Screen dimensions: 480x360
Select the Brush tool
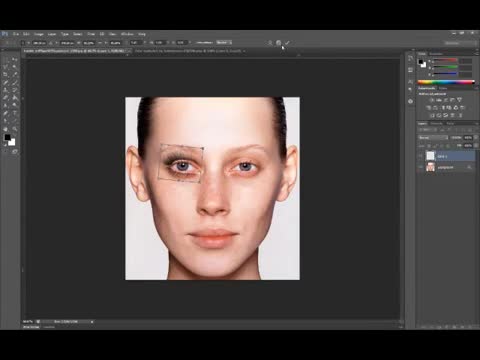14,82
